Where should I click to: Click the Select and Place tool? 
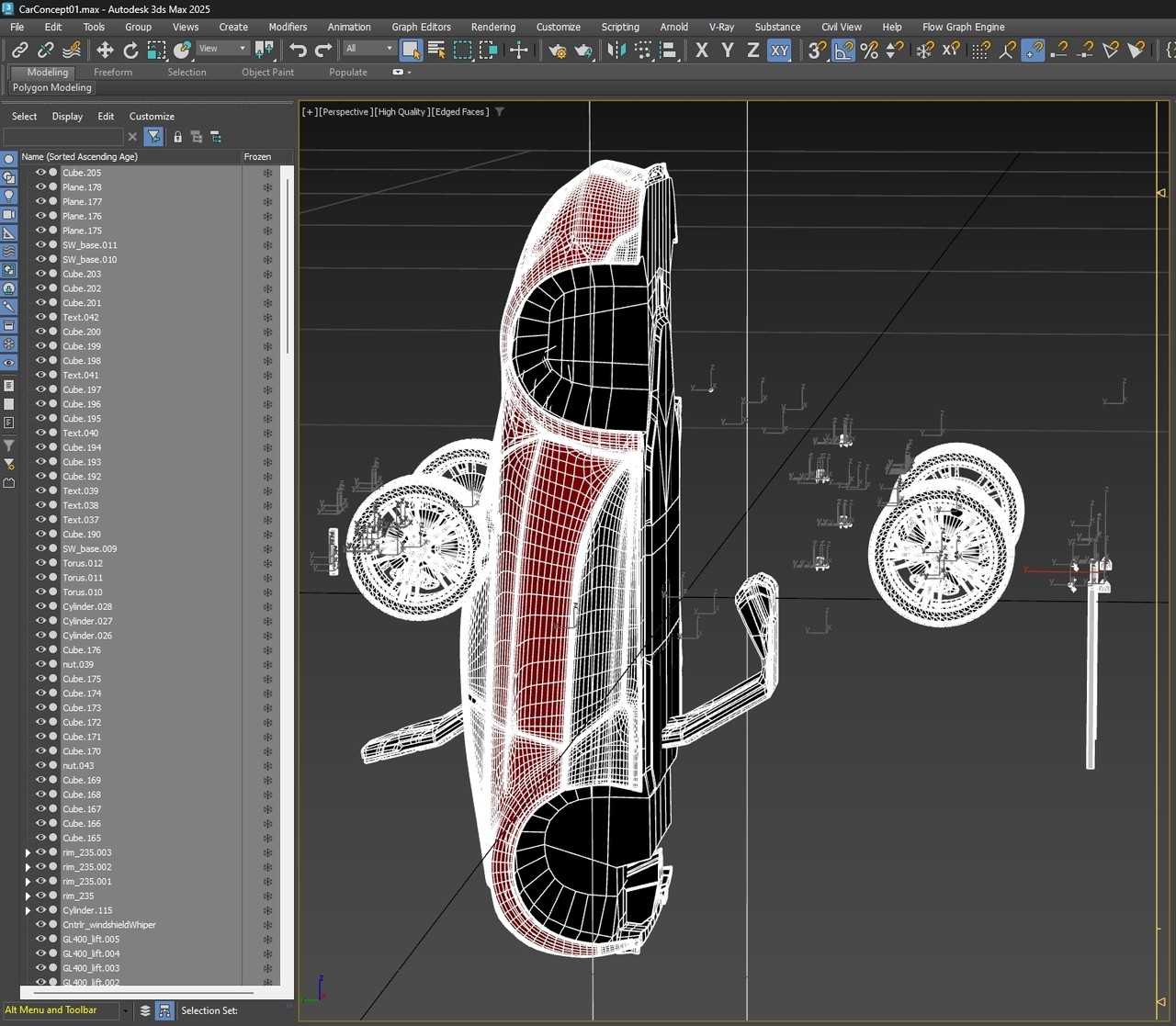(x=182, y=50)
